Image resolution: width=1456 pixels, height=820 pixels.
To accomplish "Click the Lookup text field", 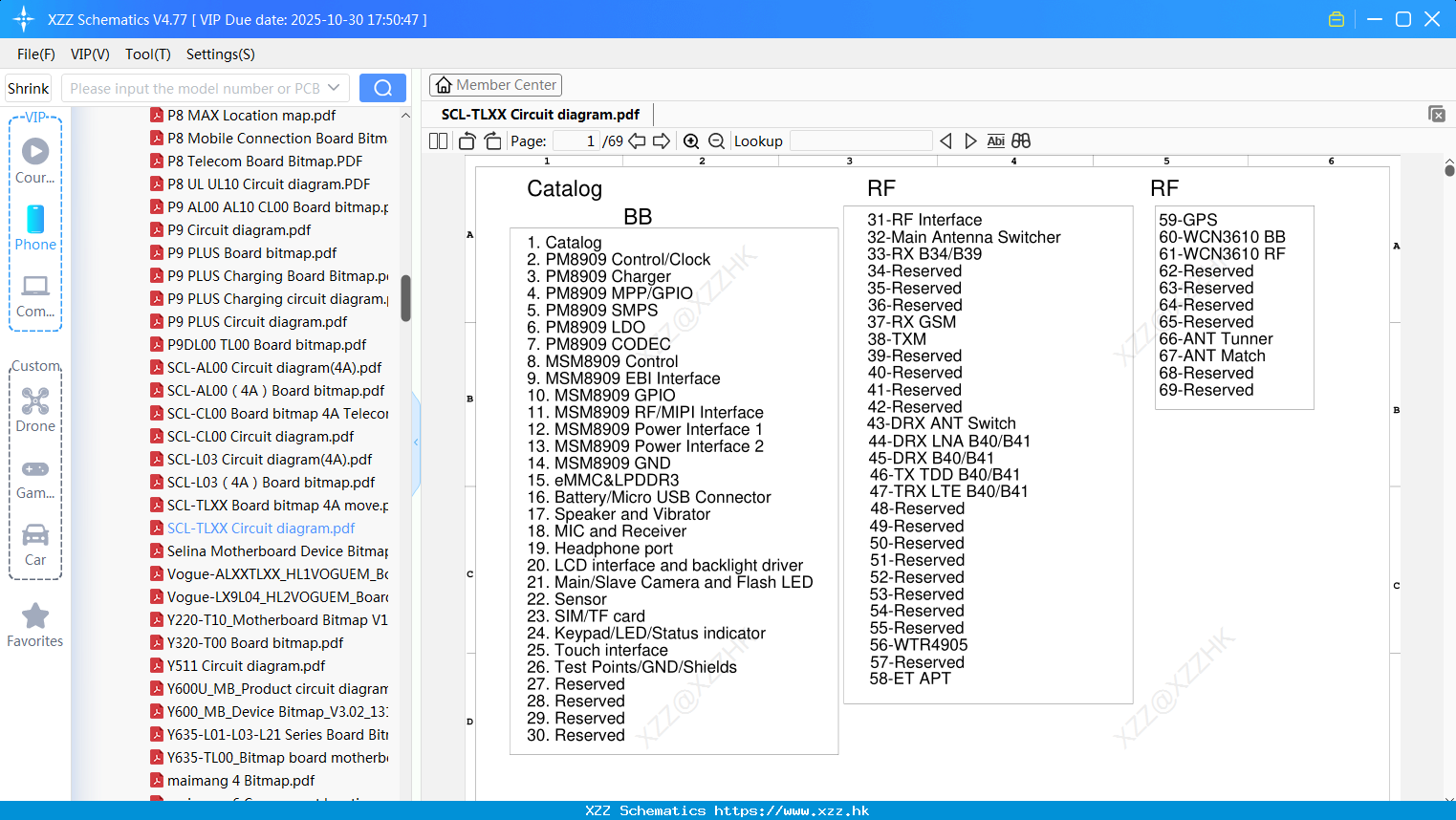I will click(860, 141).
